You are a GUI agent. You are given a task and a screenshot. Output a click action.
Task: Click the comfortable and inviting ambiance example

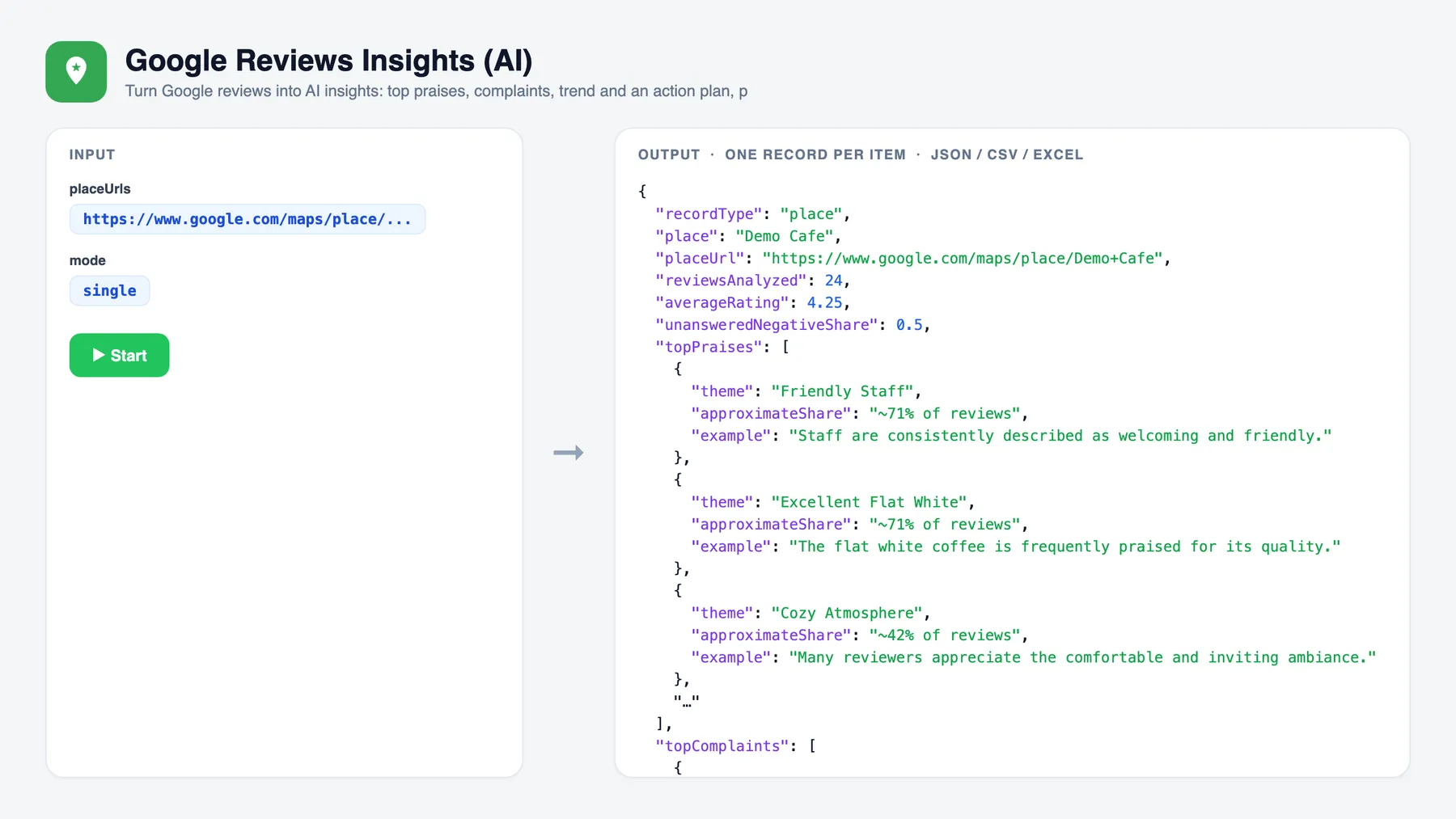pyautogui.click(x=1034, y=657)
